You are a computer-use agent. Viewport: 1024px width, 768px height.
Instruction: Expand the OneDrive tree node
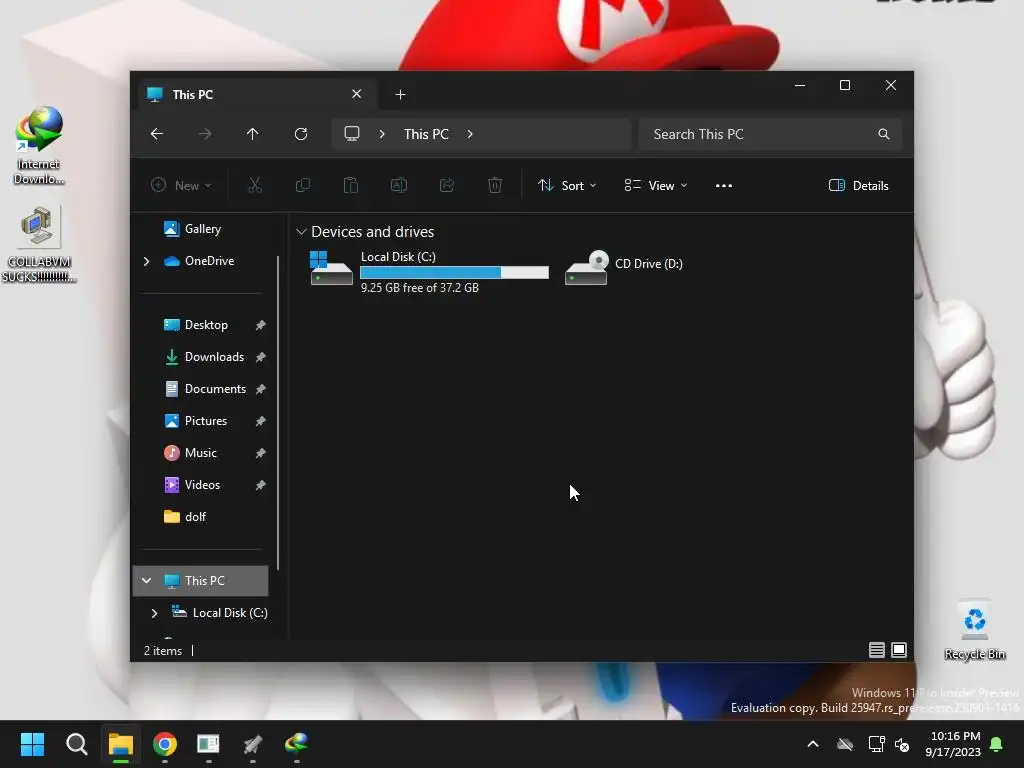[x=146, y=261]
